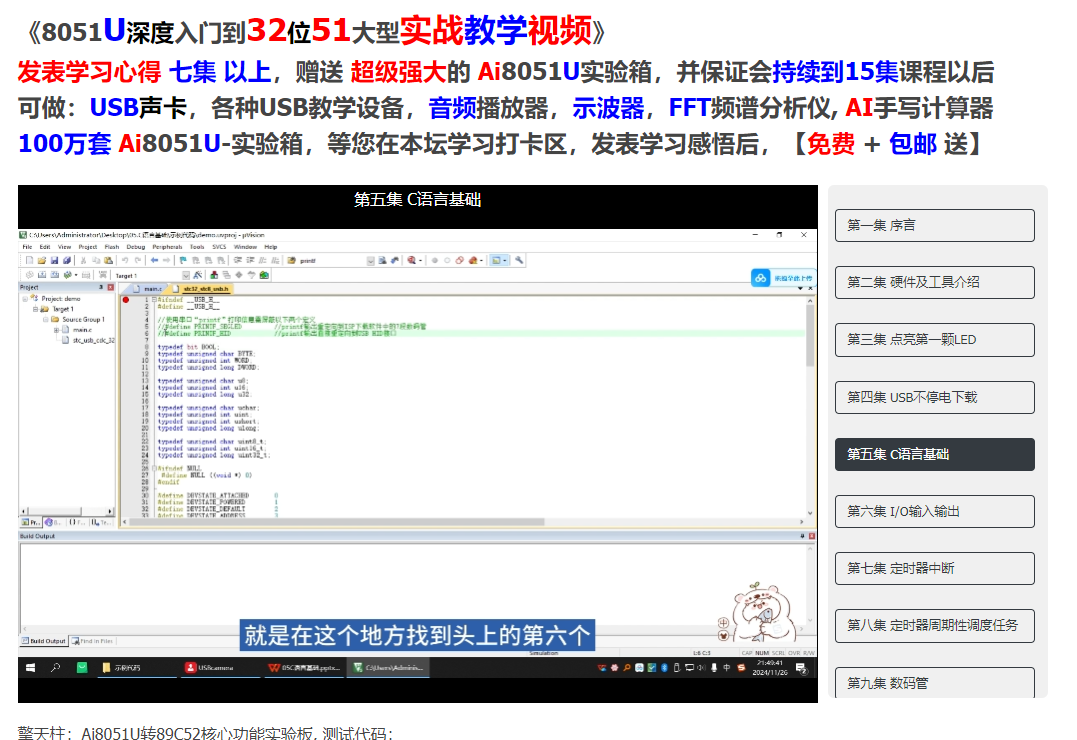Image resolution: width=1077 pixels, height=740 pixels.
Task: Open the Select Target dropdown showing Target 1
Action: click(185, 276)
